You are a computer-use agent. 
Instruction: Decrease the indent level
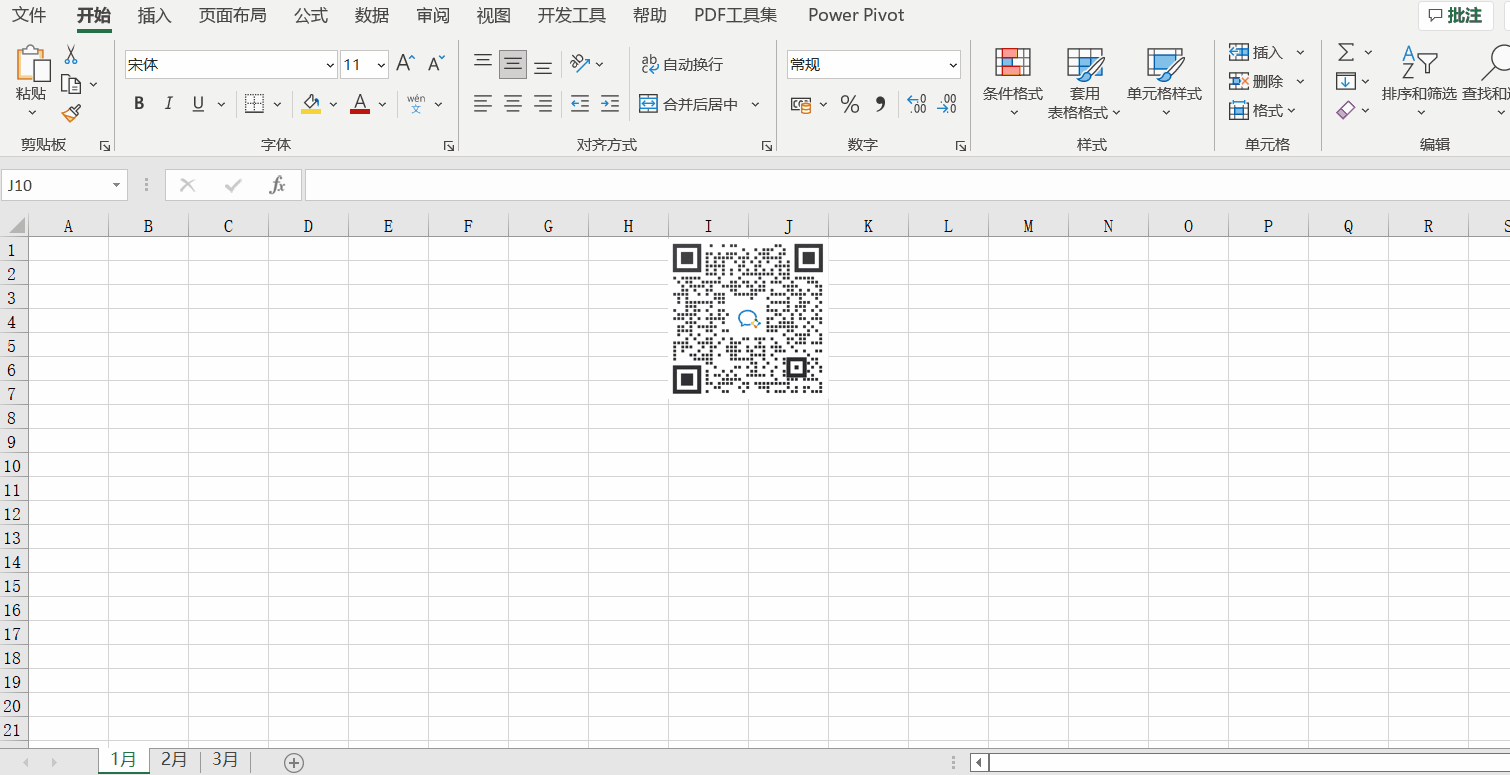click(580, 103)
